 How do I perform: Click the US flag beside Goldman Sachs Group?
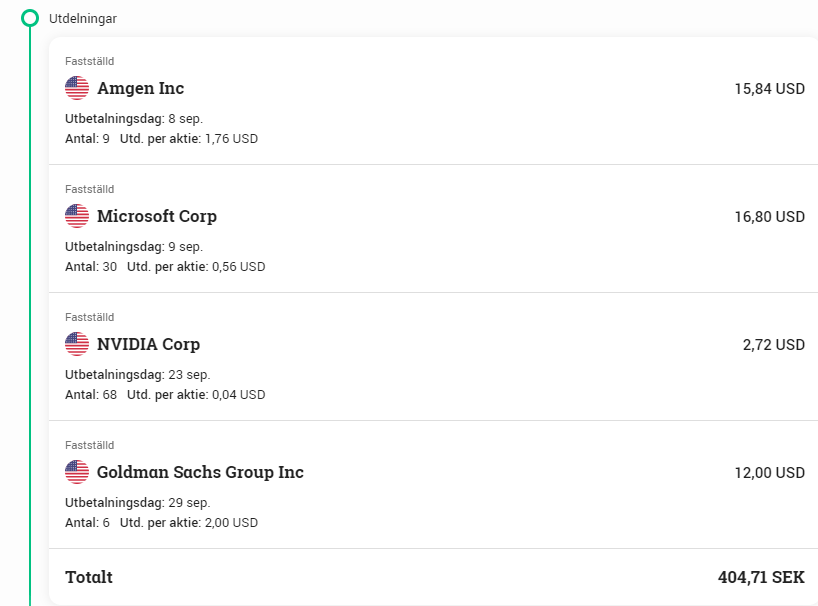pyautogui.click(x=77, y=472)
